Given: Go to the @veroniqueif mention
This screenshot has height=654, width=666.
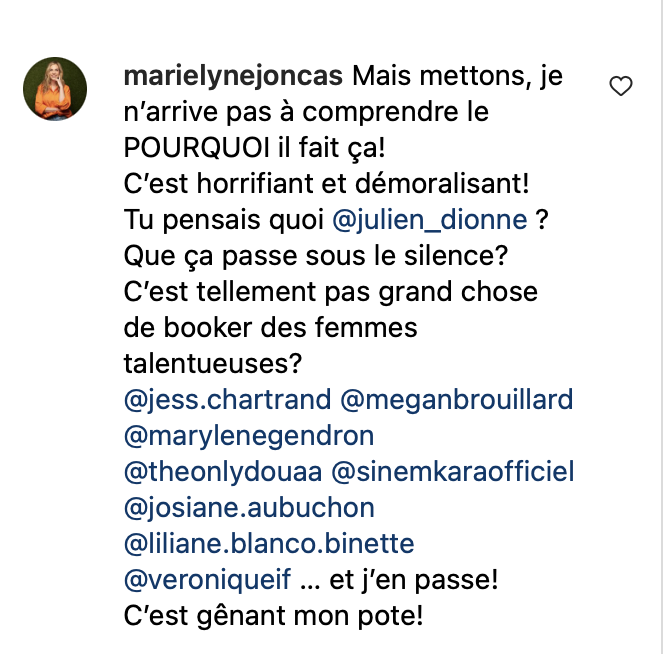Looking at the screenshot, I should [207, 580].
